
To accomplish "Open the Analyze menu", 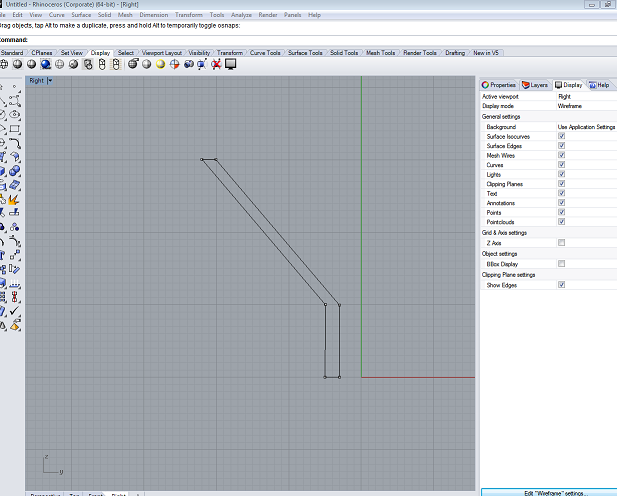I will [x=241, y=15].
